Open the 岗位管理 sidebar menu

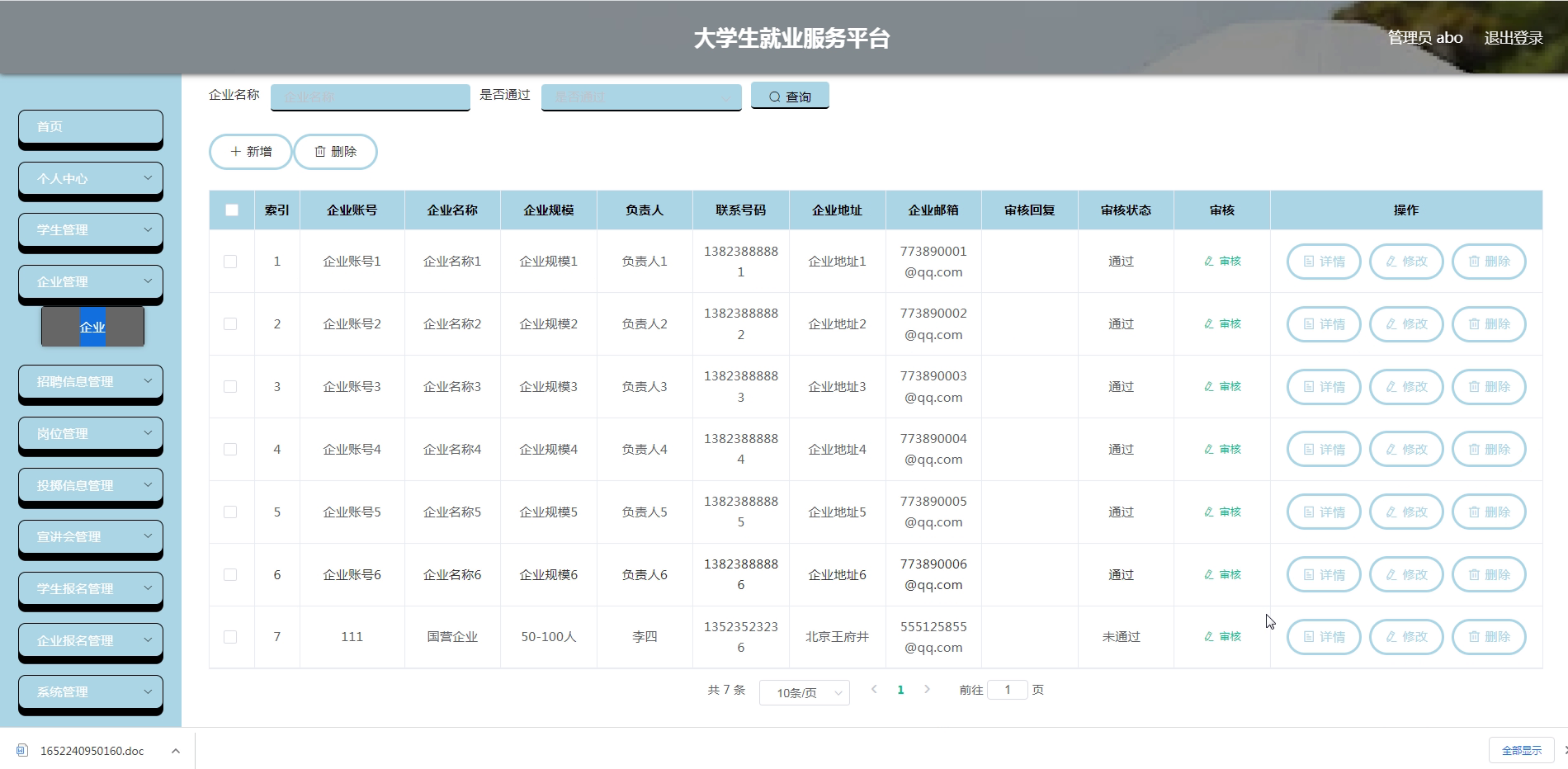[91, 434]
